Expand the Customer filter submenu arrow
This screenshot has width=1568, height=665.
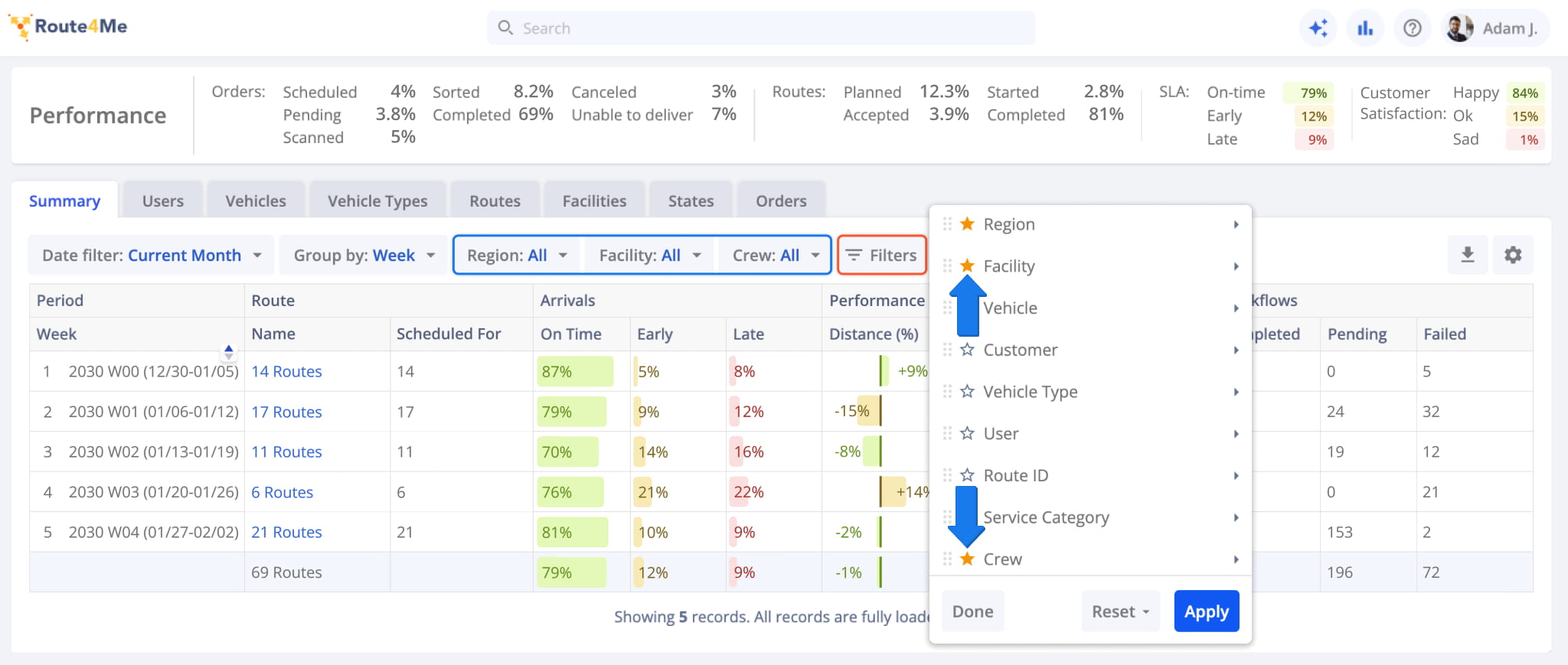tap(1236, 350)
